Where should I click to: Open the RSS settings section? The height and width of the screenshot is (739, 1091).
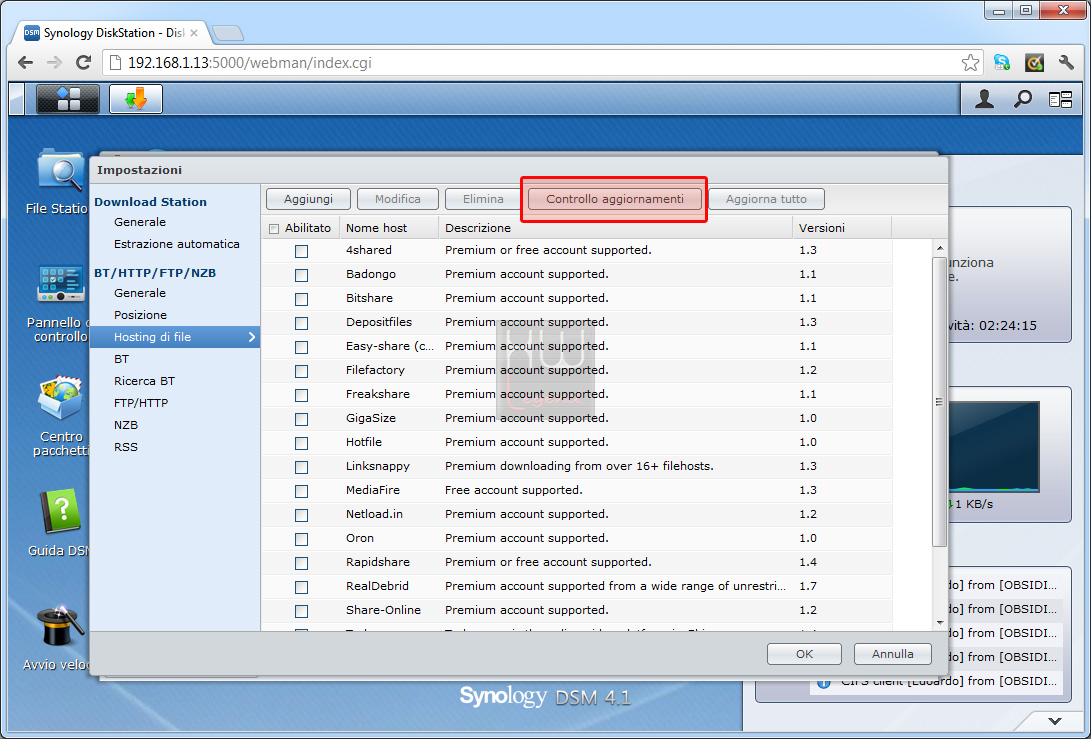(126, 447)
